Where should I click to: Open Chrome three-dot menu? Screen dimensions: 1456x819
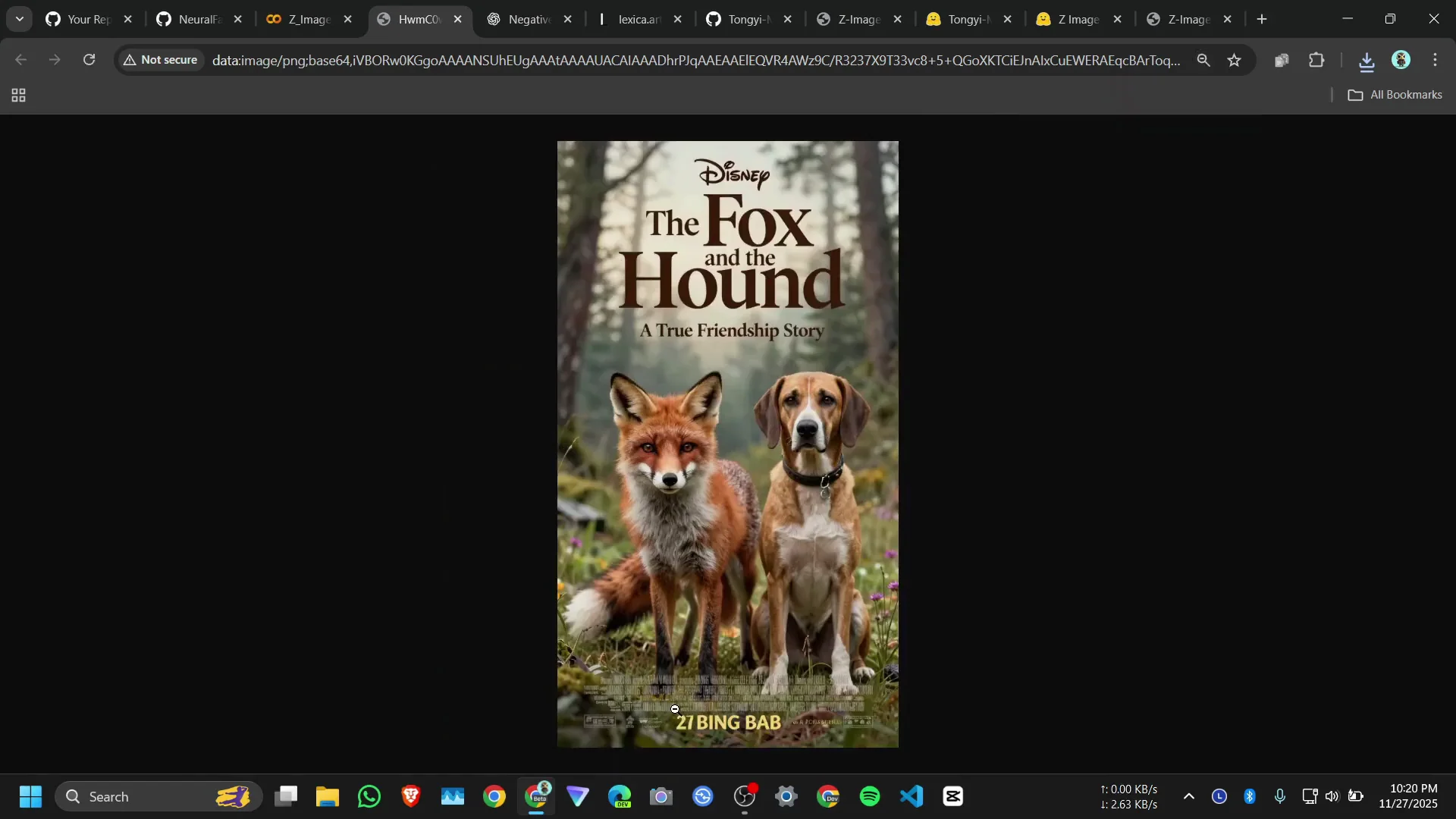pos(1435,60)
